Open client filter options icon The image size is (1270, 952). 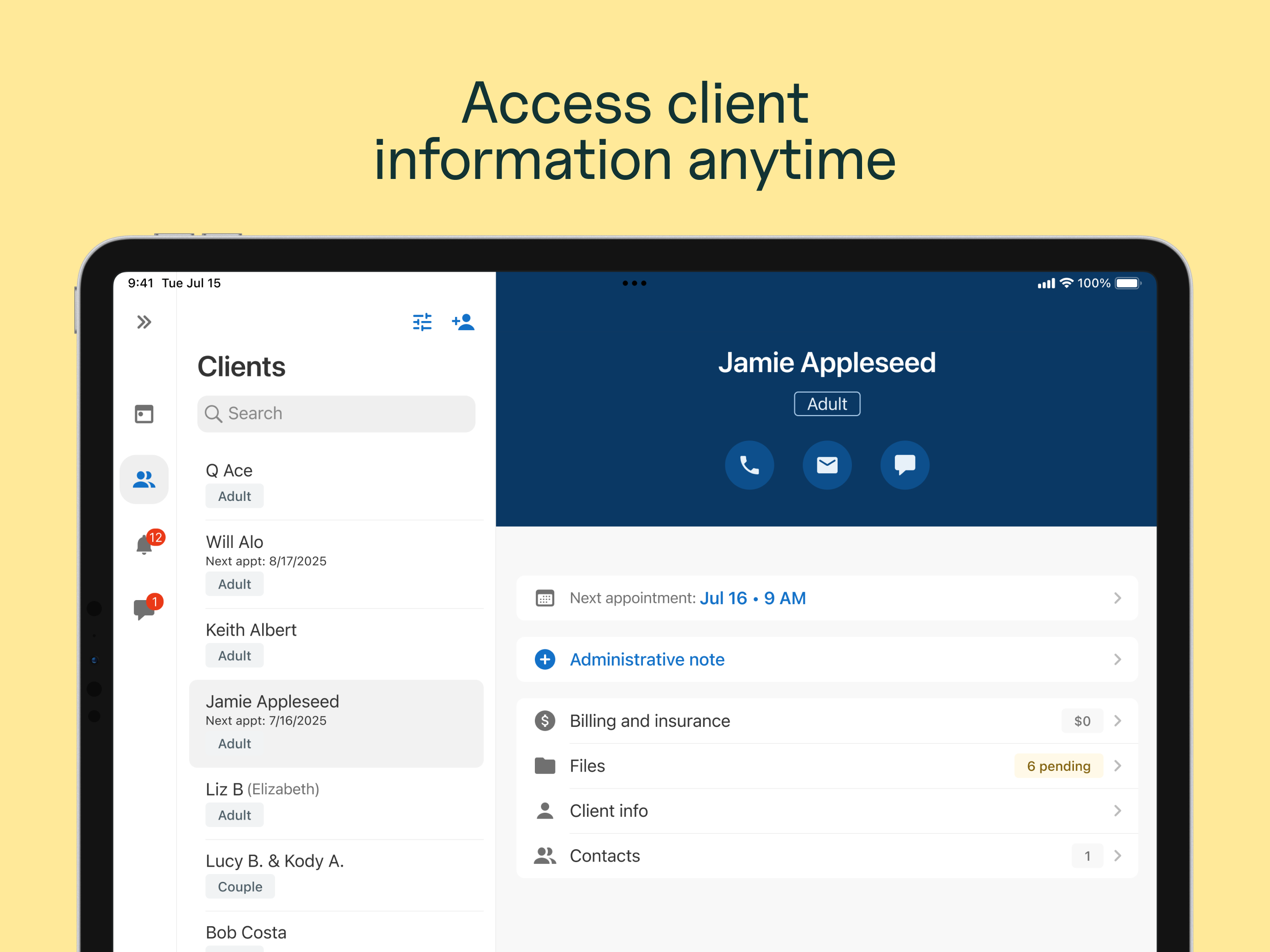422,322
